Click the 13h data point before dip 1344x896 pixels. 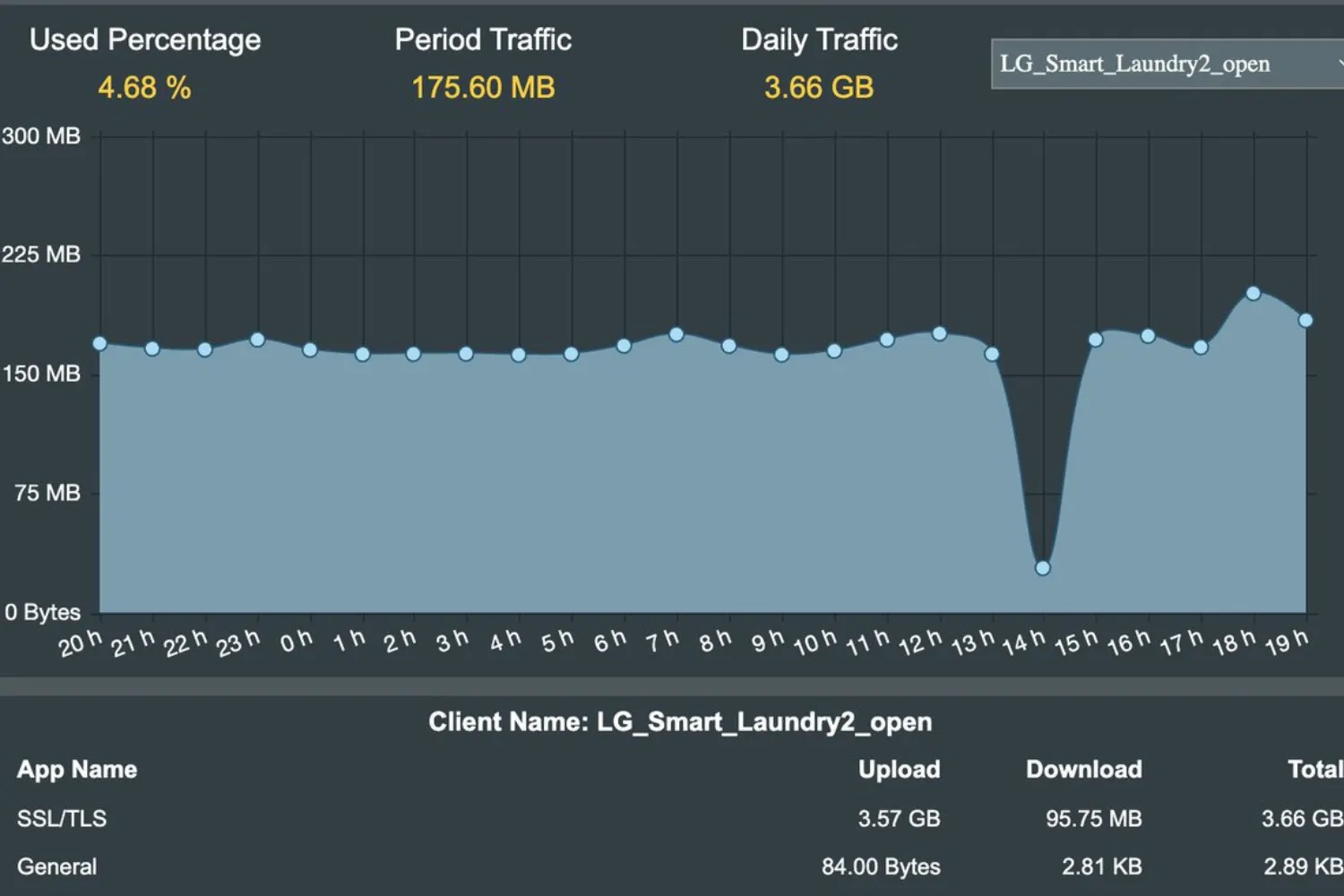pos(992,354)
